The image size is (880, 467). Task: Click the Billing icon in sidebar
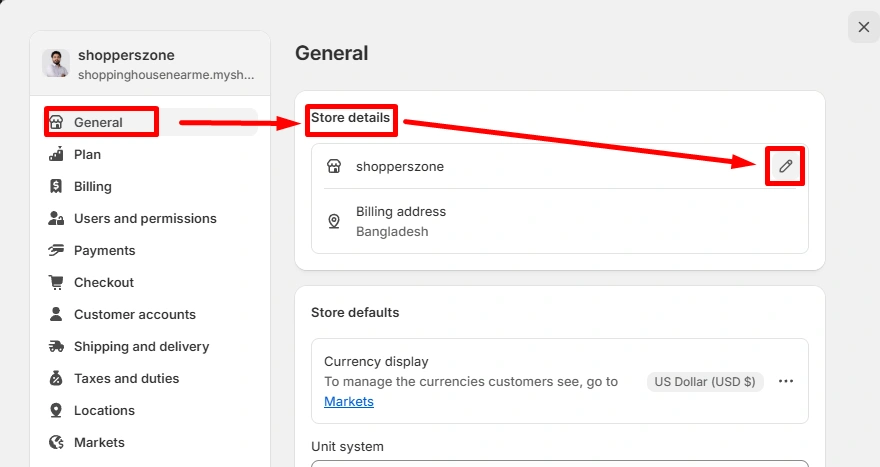[x=57, y=186]
